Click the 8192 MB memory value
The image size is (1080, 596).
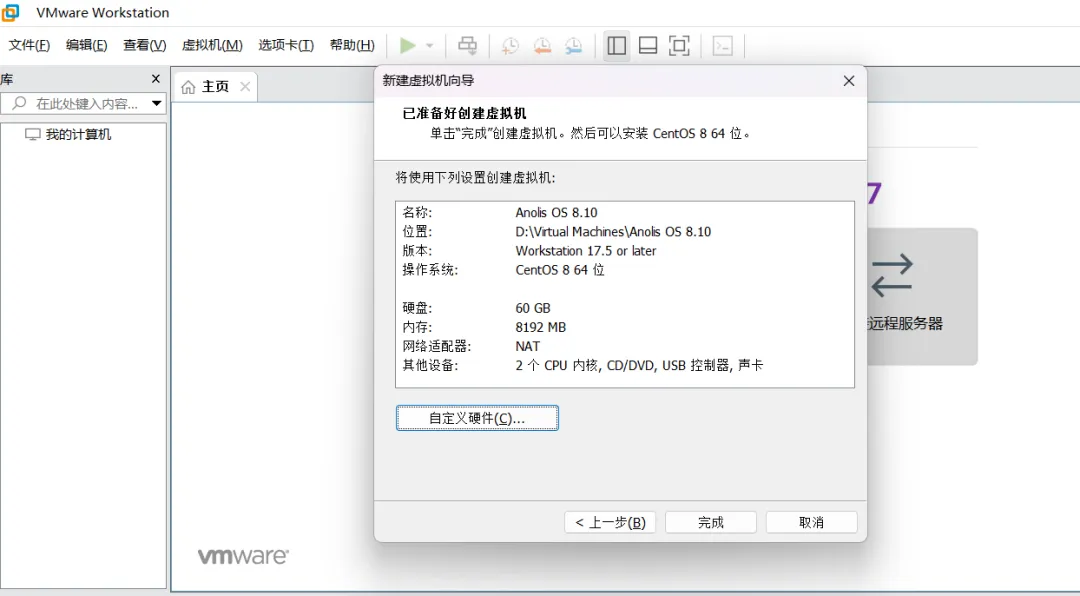541,327
